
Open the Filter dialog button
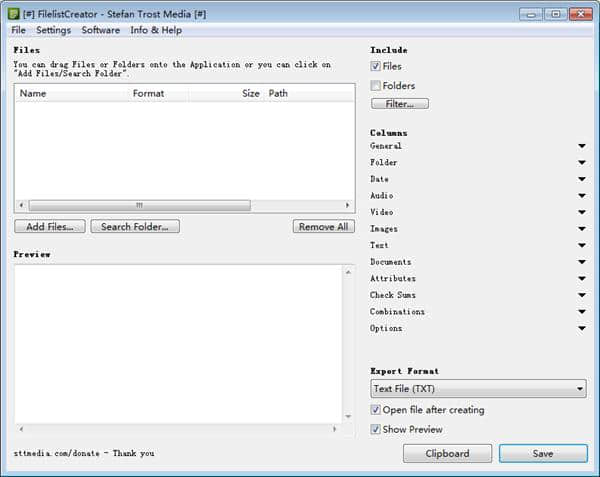400,103
